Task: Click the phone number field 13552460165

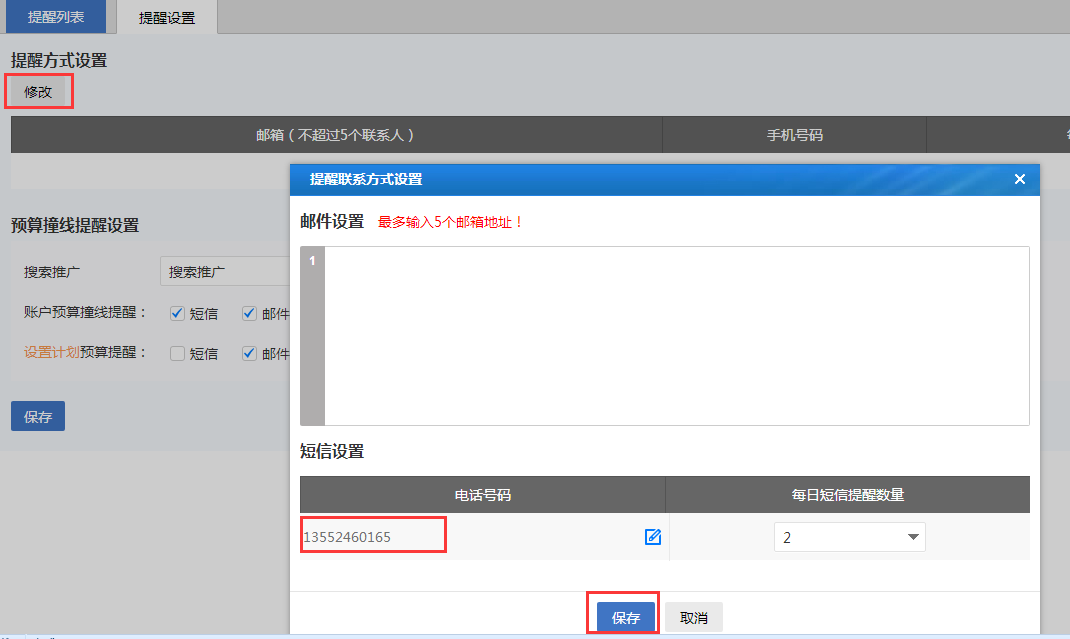Action: pos(373,537)
